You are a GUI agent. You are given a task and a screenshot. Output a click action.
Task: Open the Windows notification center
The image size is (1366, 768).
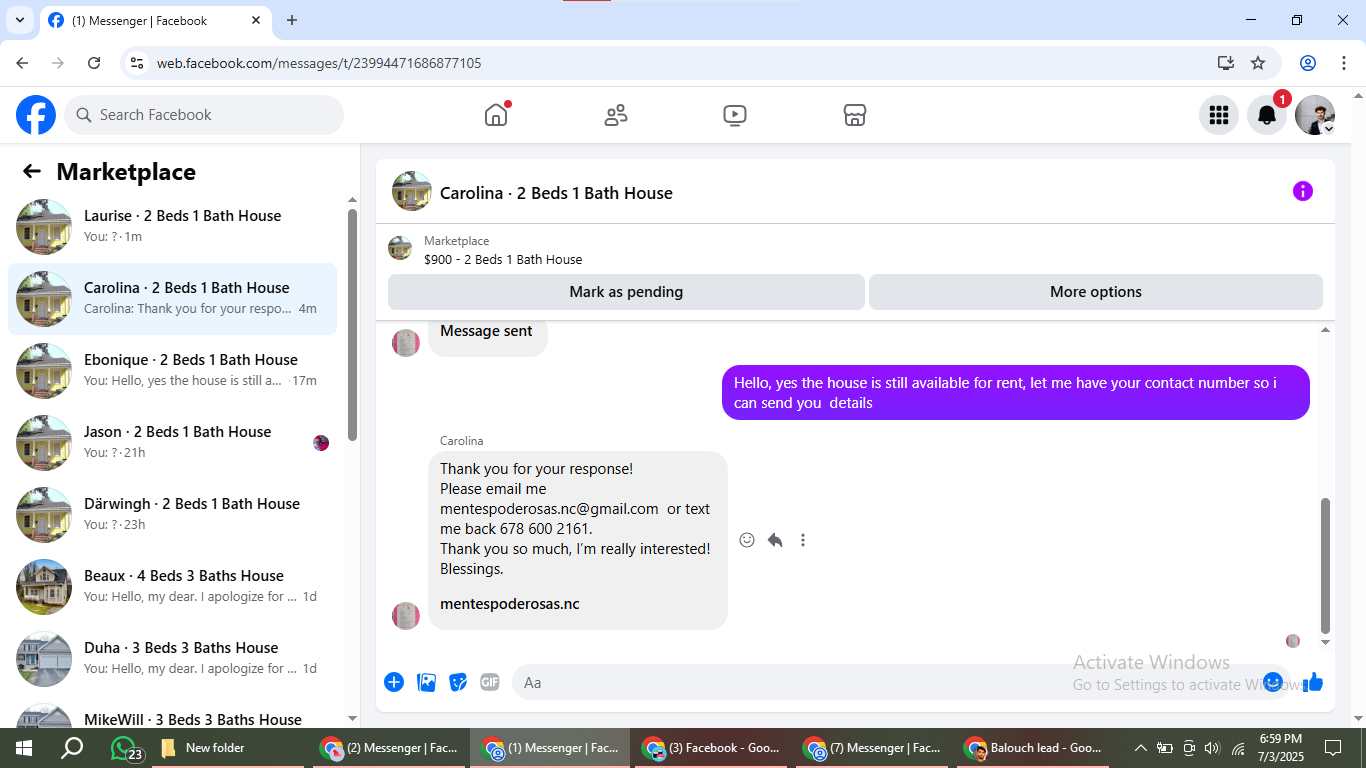1333,748
